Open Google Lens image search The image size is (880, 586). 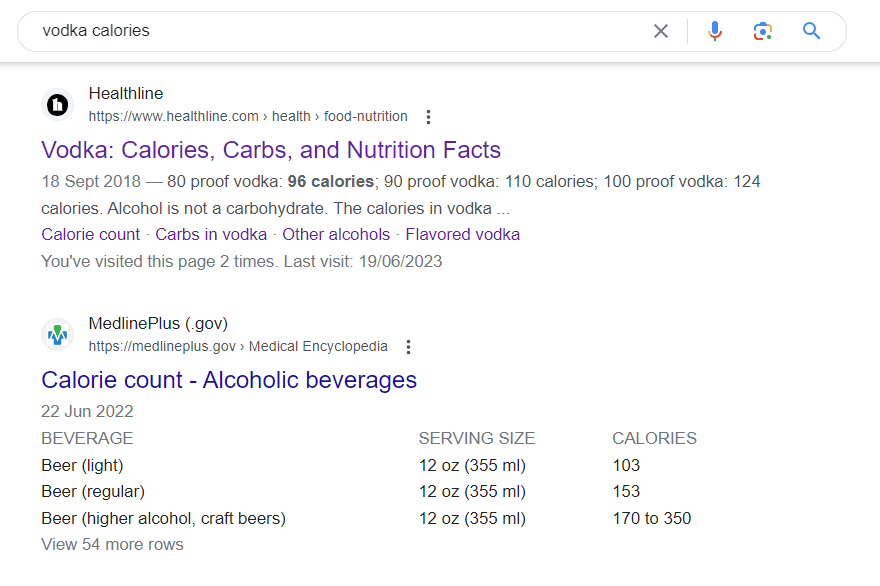pos(763,31)
